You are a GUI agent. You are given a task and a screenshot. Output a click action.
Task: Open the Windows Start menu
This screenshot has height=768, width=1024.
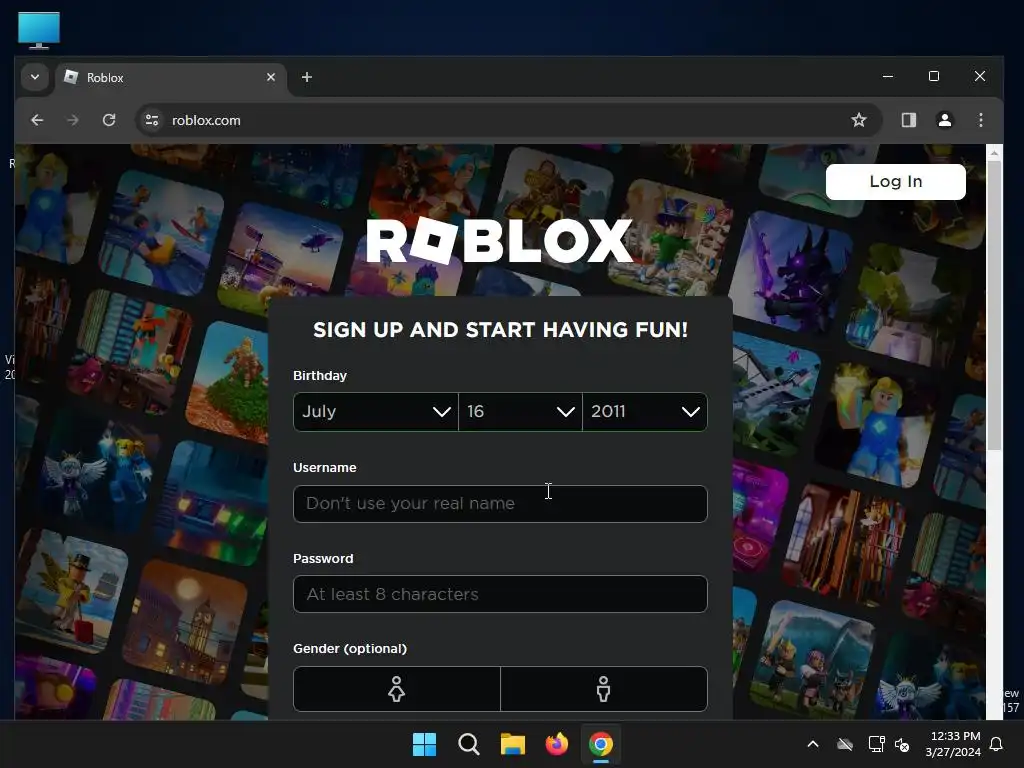[424, 744]
